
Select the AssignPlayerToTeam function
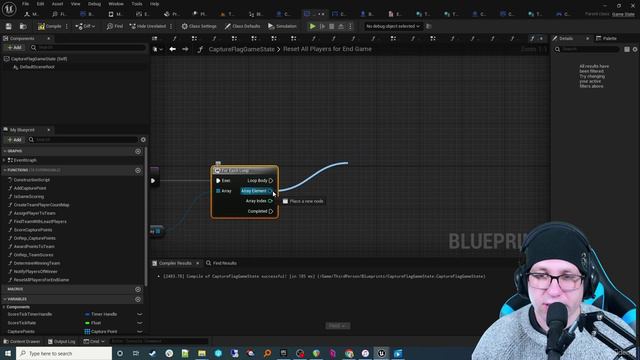[34, 213]
